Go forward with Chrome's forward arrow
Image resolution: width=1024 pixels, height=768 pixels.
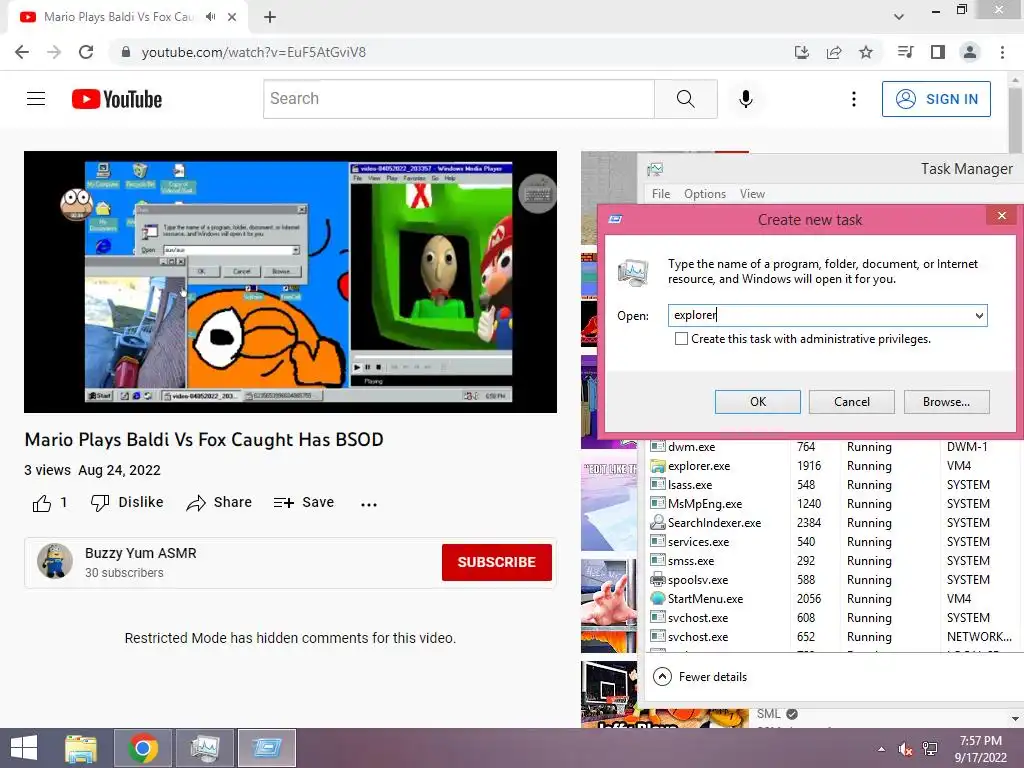click(x=54, y=52)
